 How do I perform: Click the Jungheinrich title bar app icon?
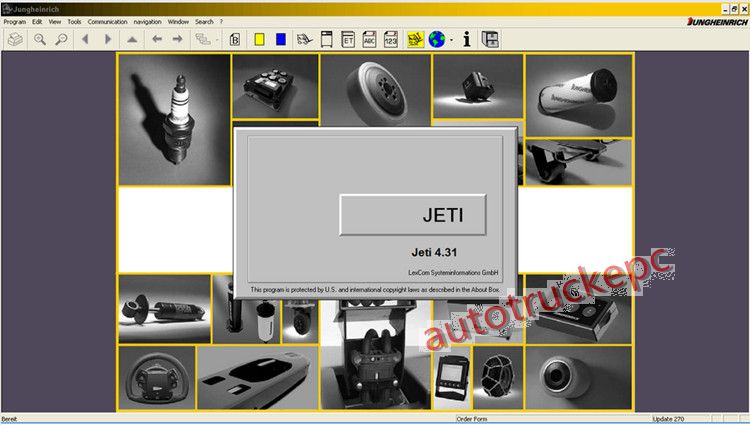(7, 9)
